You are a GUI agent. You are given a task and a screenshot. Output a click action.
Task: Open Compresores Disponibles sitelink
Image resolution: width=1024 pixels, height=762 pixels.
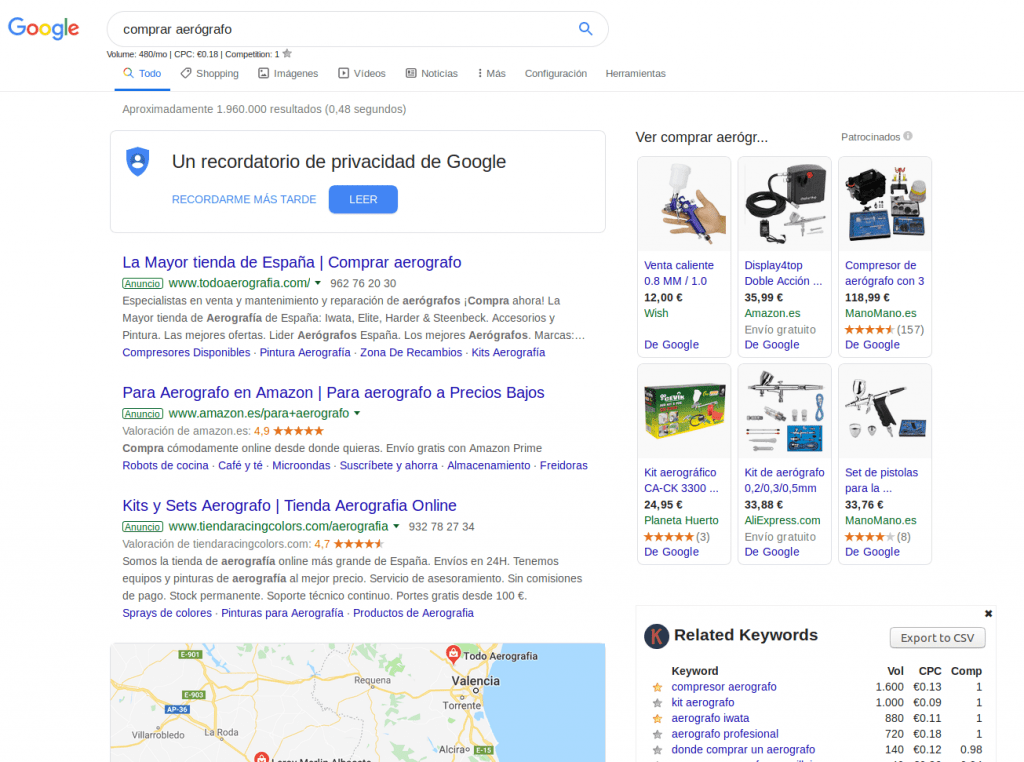click(186, 352)
